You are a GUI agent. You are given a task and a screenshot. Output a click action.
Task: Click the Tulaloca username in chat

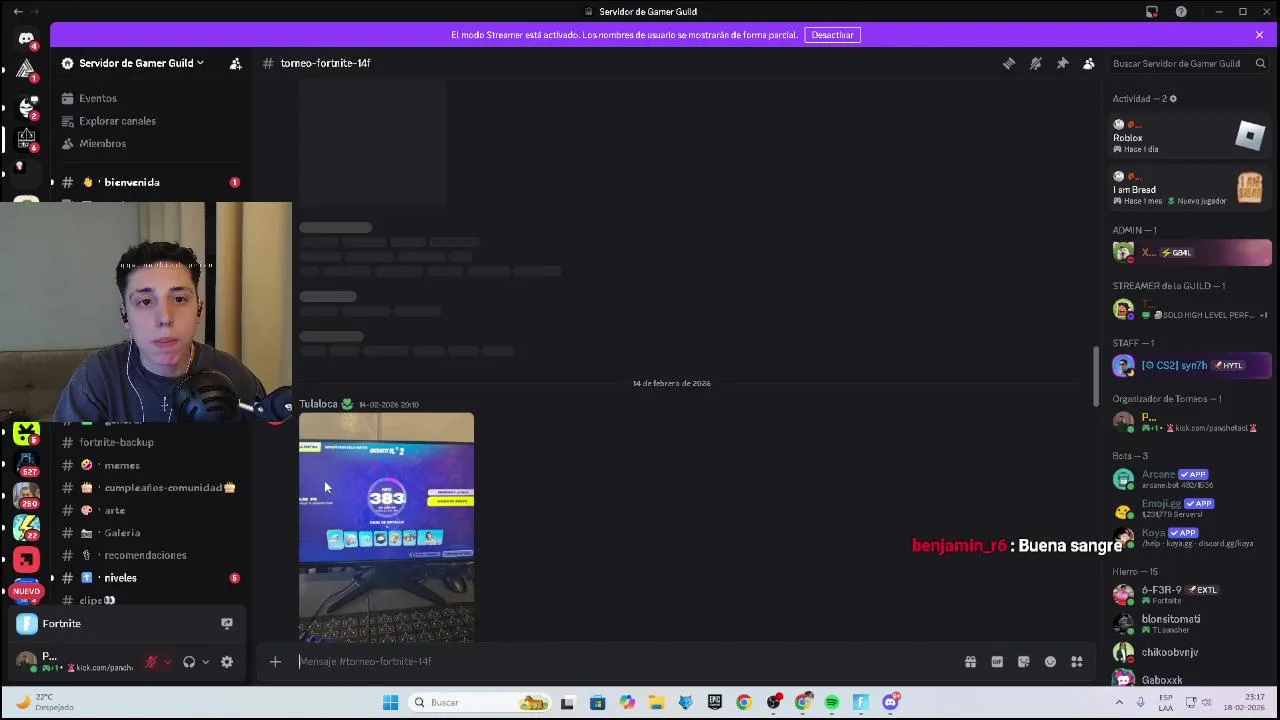318,404
